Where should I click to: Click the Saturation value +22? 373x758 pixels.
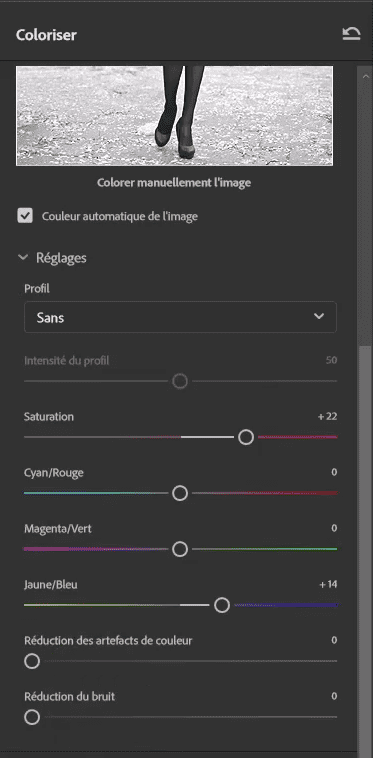327,417
